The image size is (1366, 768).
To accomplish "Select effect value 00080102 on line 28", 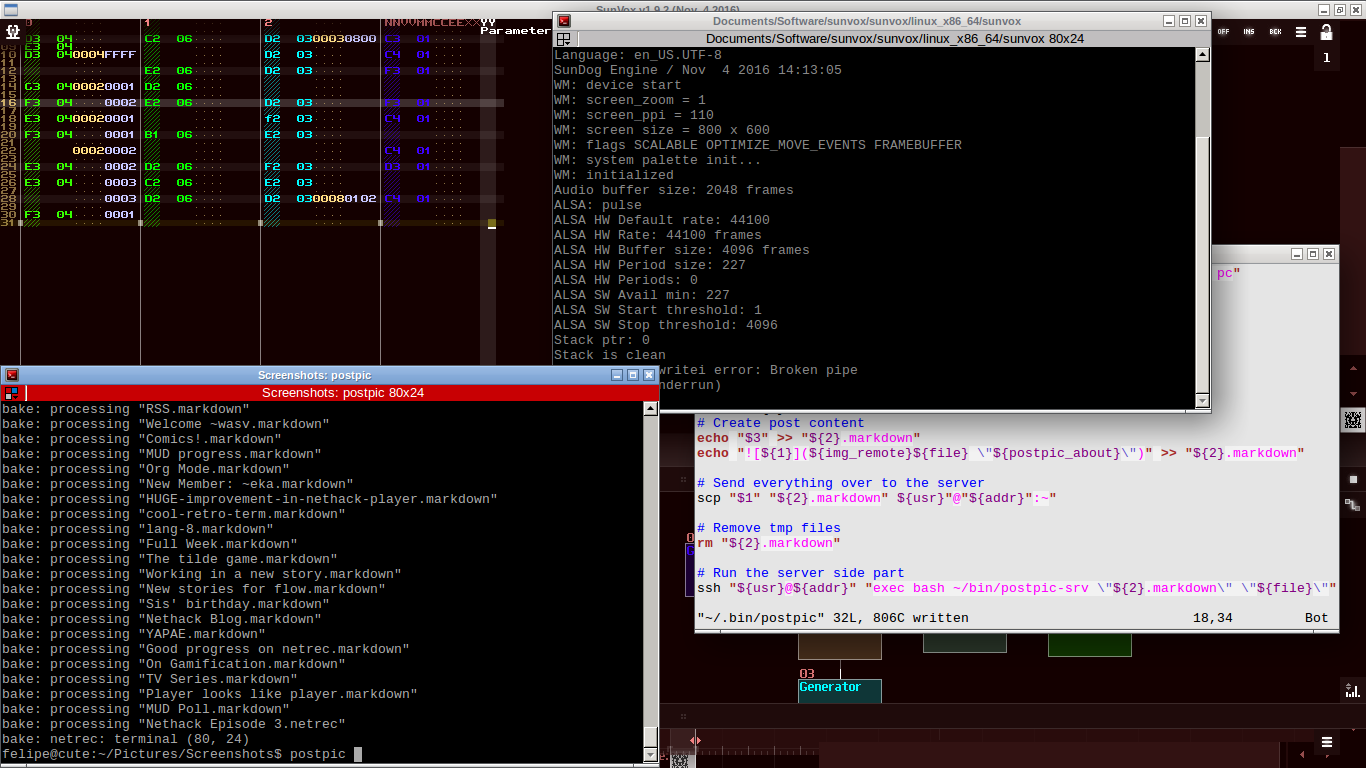I will pyautogui.click(x=344, y=199).
